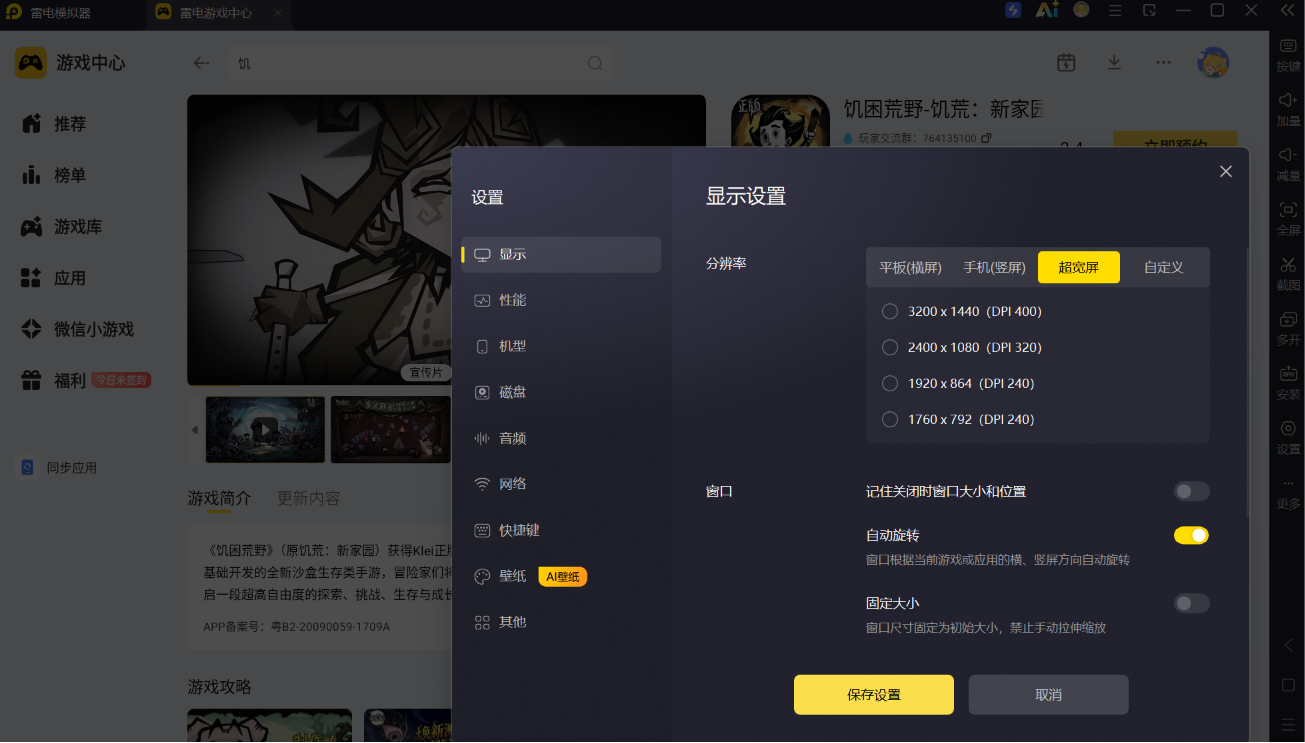Click the small avatar in title bar

point(1081,10)
